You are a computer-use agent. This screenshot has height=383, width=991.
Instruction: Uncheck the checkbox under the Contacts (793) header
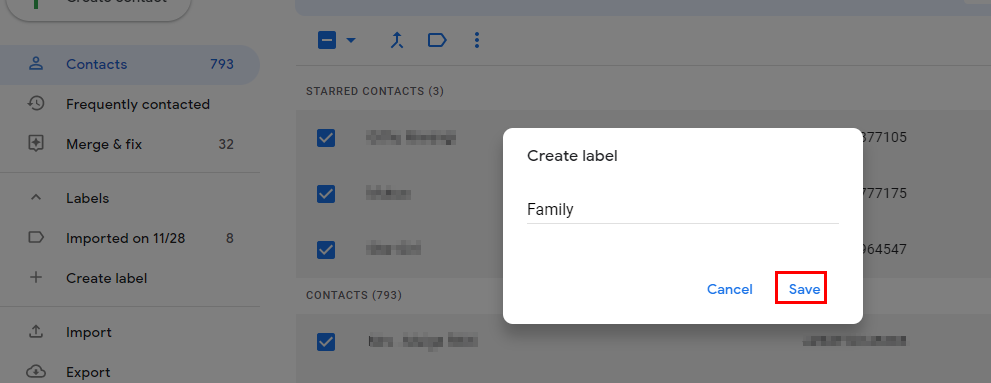(x=326, y=342)
